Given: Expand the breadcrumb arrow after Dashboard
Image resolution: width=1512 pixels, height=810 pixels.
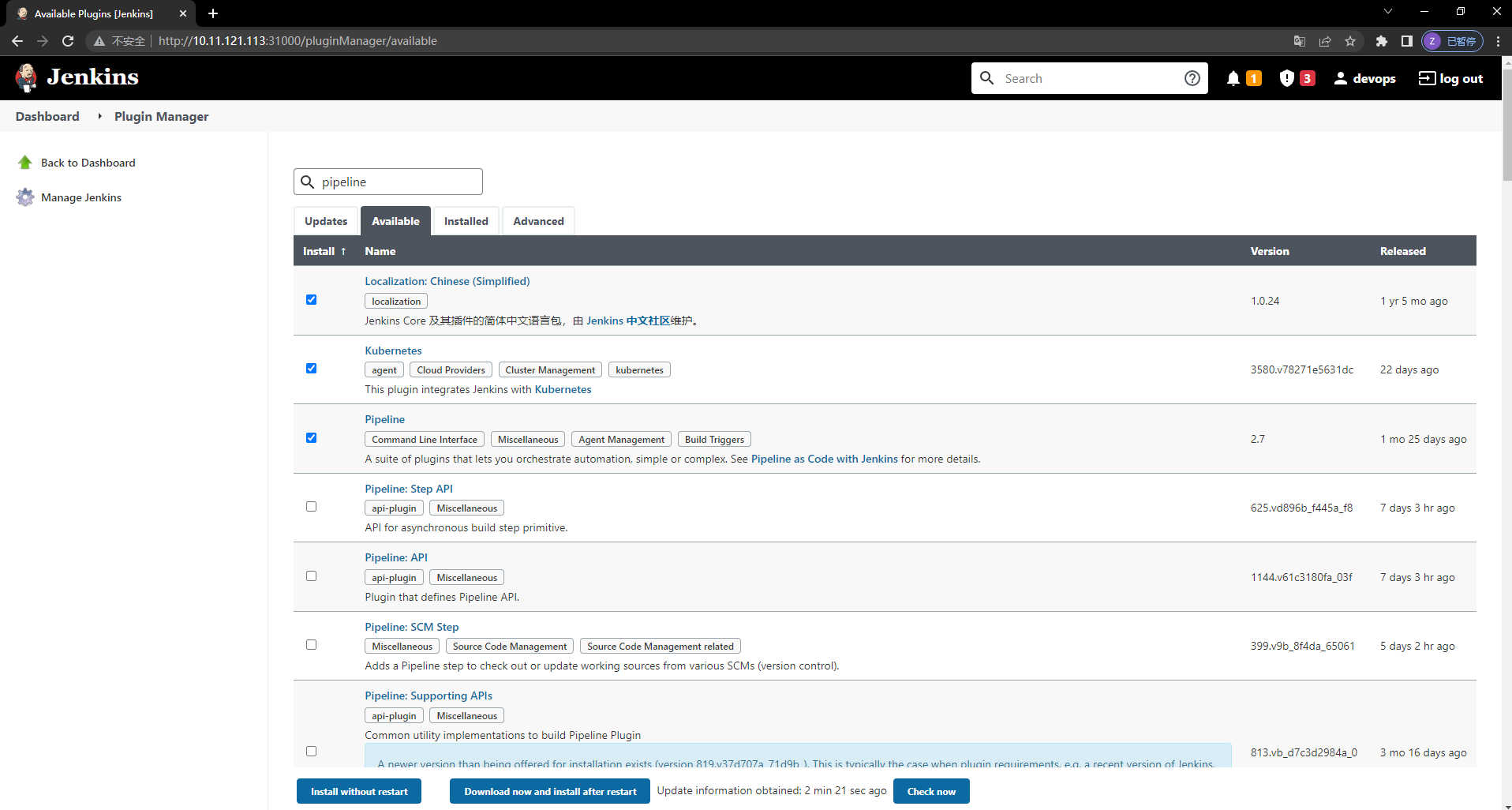Looking at the screenshot, I should tap(99, 116).
